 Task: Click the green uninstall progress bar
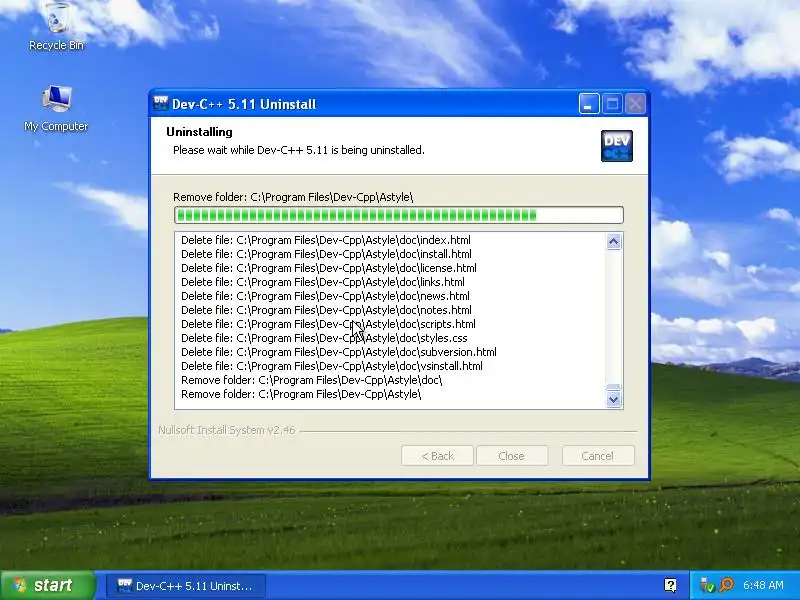coord(398,215)
